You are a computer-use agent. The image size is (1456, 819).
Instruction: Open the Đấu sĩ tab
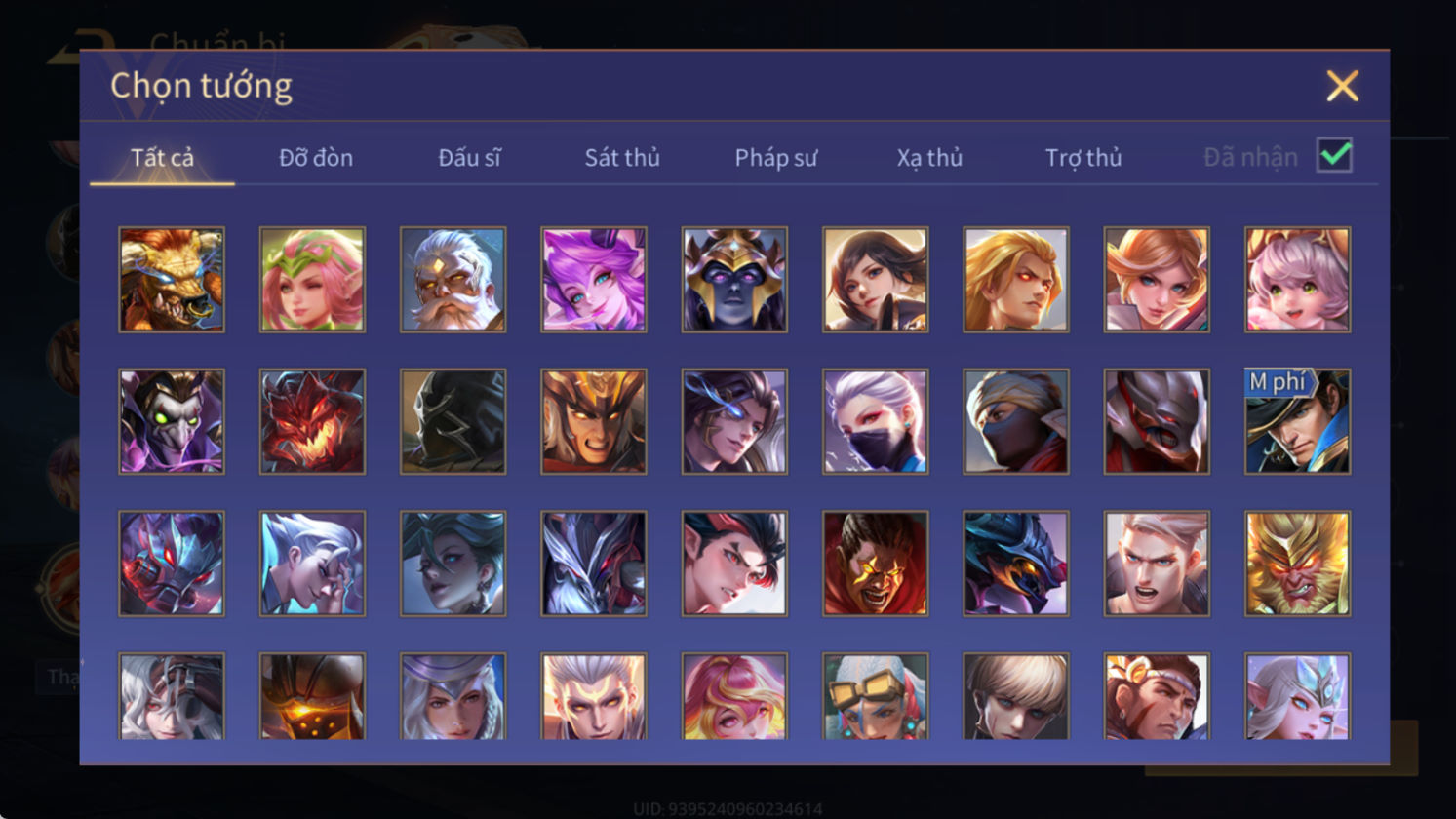(x=469, y=157)
